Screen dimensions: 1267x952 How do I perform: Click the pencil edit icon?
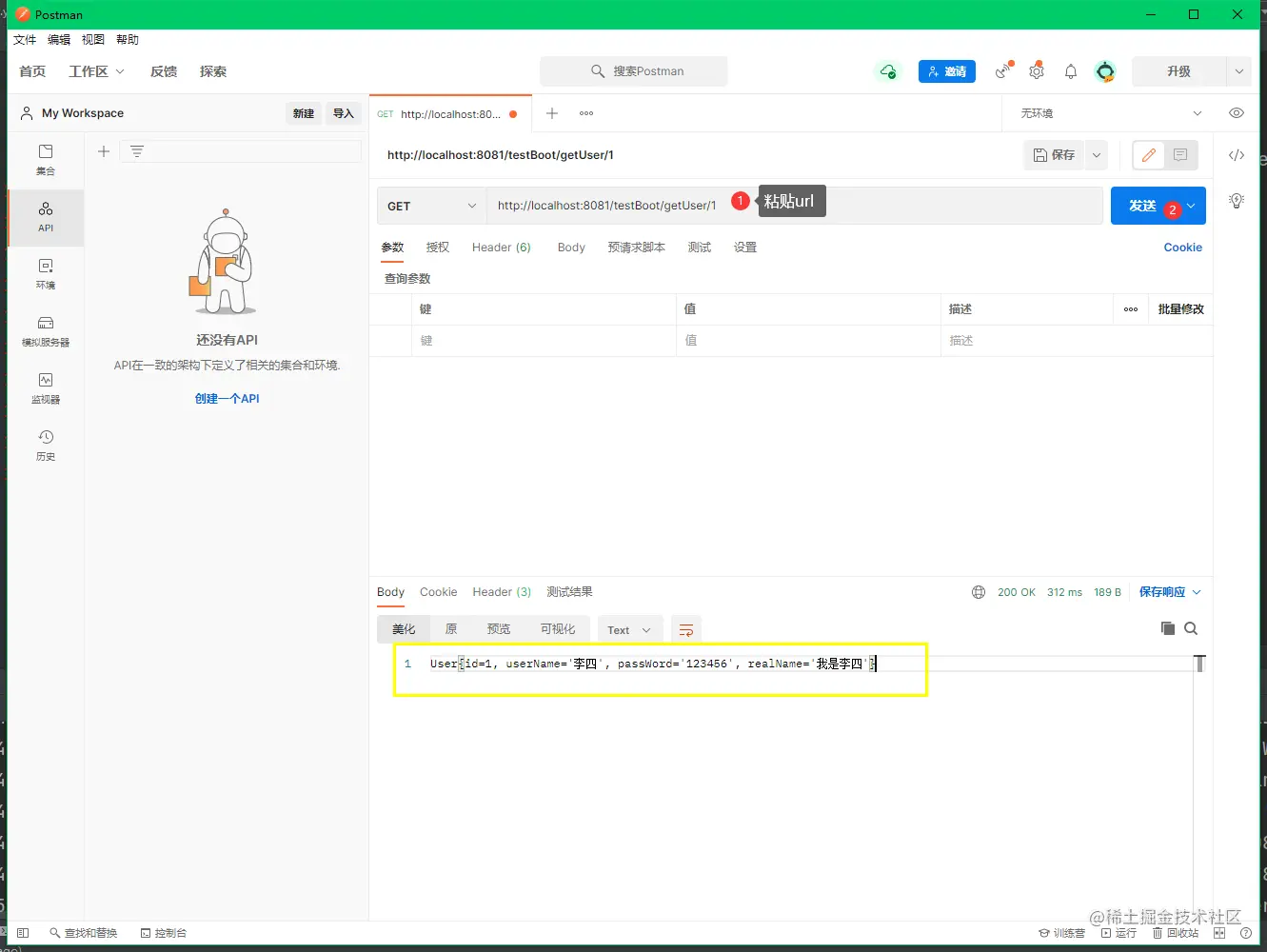tap(1149, 155)
